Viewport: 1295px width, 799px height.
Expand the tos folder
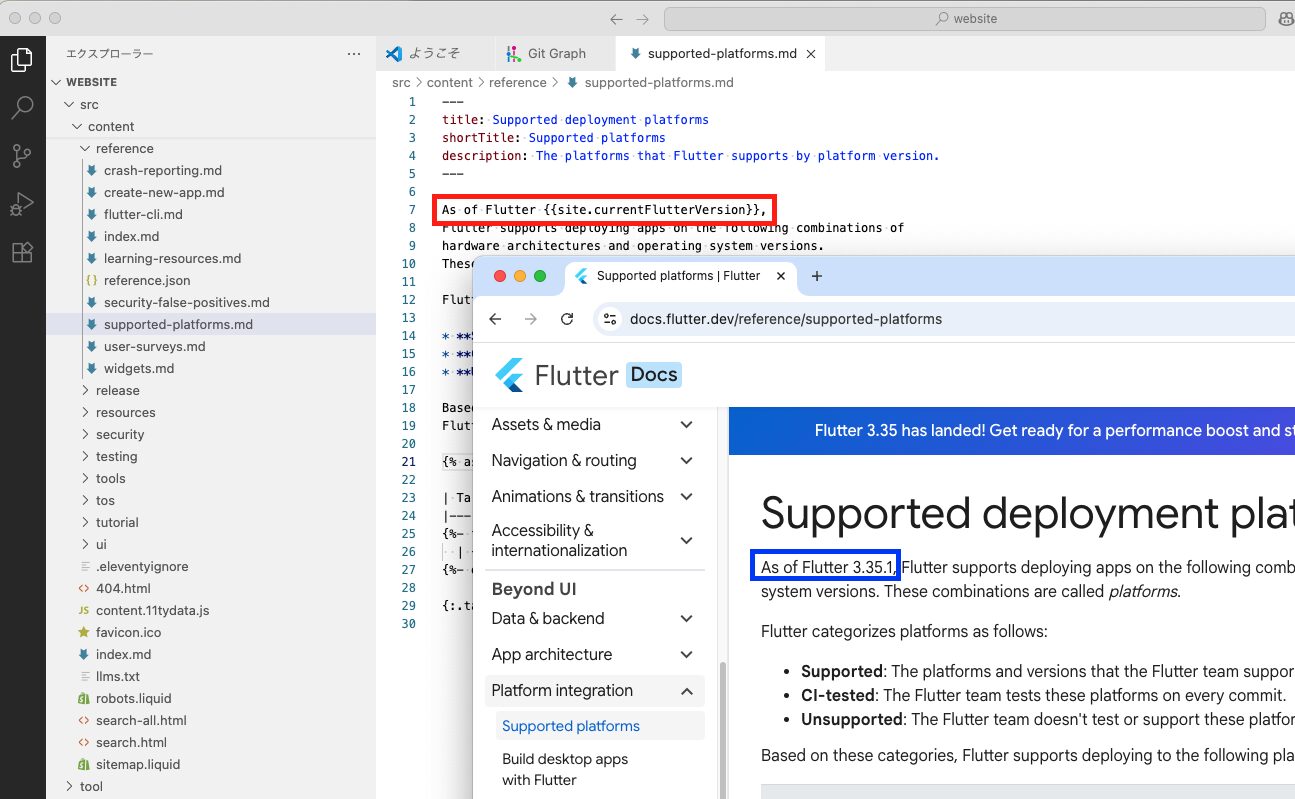[x=210, y=500]
